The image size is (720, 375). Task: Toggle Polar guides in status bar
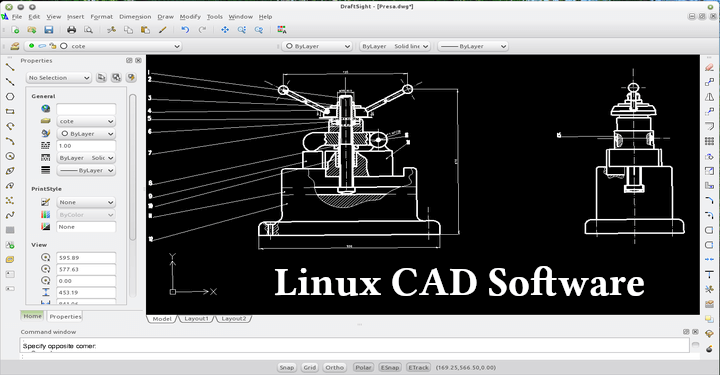(363, 367)
